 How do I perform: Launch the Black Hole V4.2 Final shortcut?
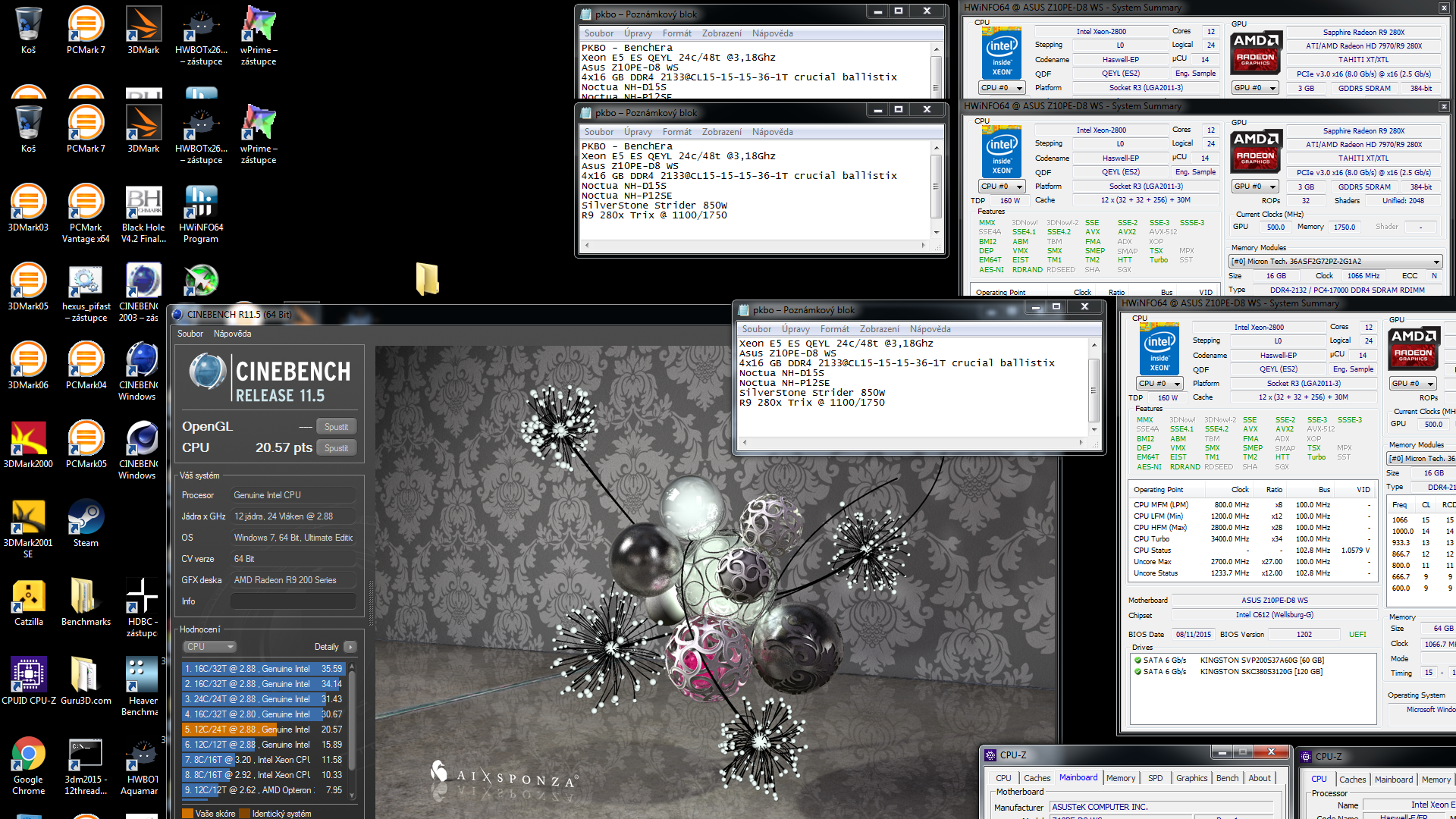pos(143,213)
